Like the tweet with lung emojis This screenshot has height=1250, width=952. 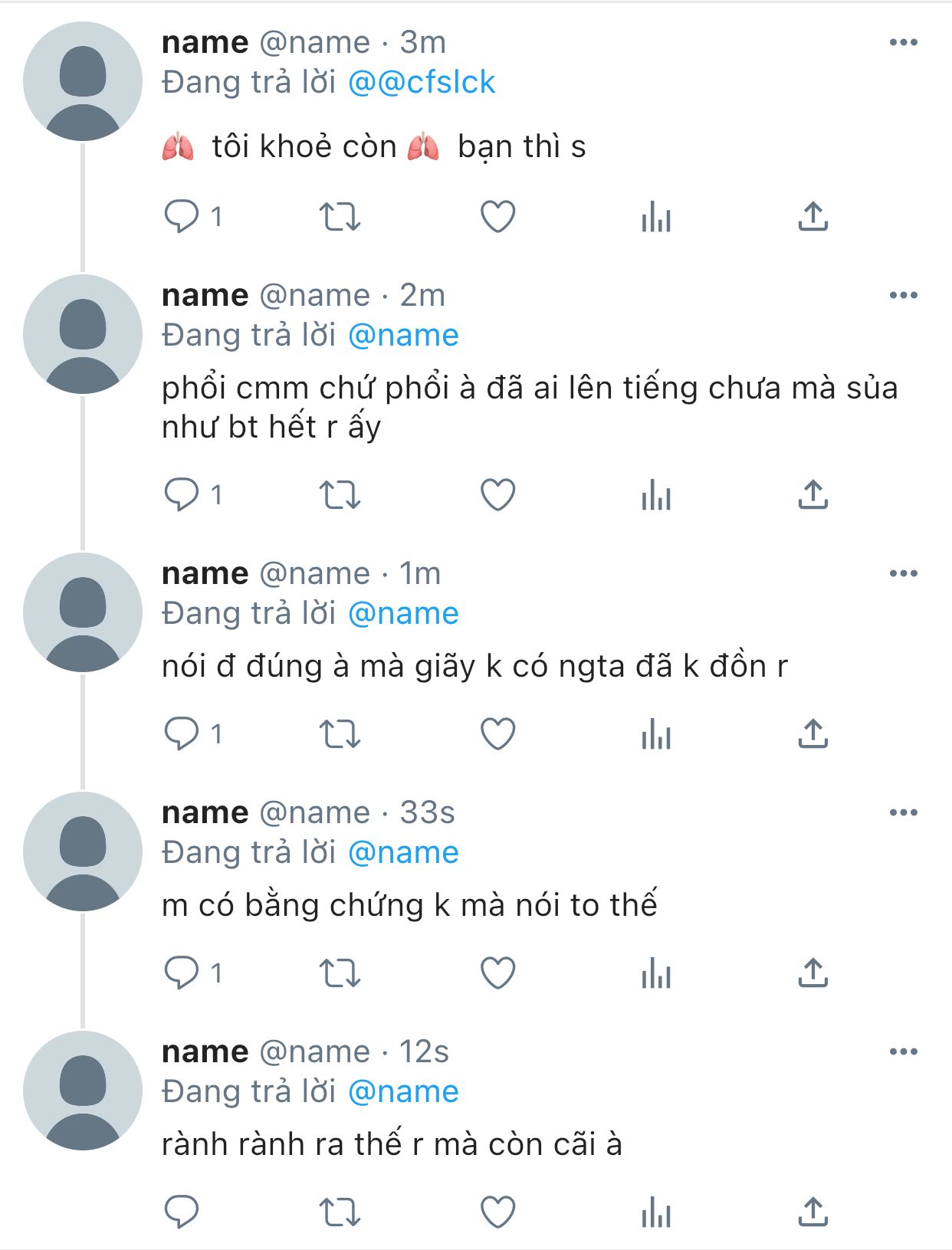[497, 216]
